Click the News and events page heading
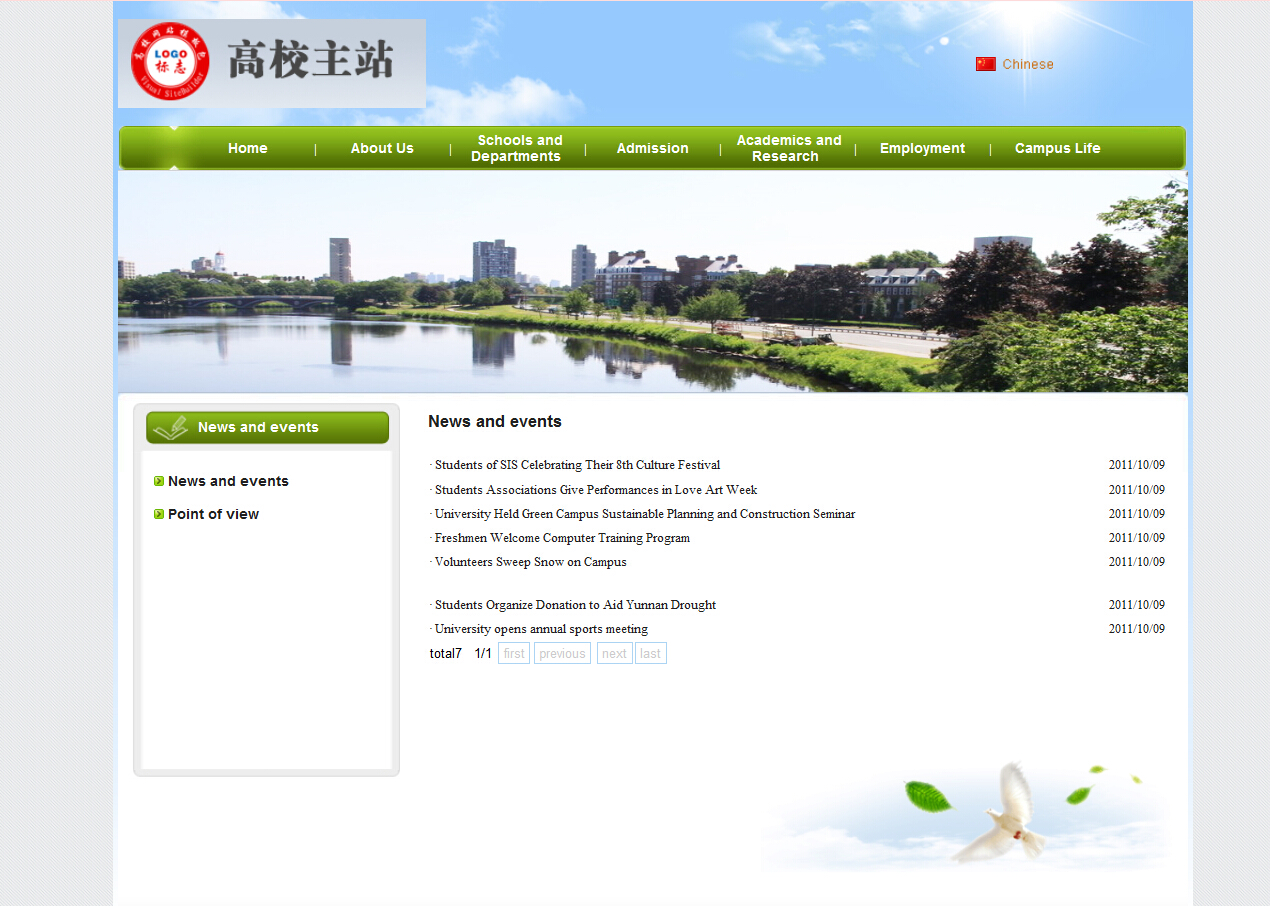The width and height of the screenshot is (1270, 906). (x=495, y=422)
